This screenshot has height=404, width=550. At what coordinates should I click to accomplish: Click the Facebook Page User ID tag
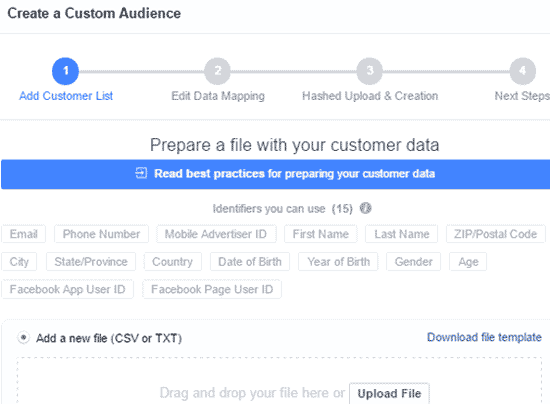212,289
